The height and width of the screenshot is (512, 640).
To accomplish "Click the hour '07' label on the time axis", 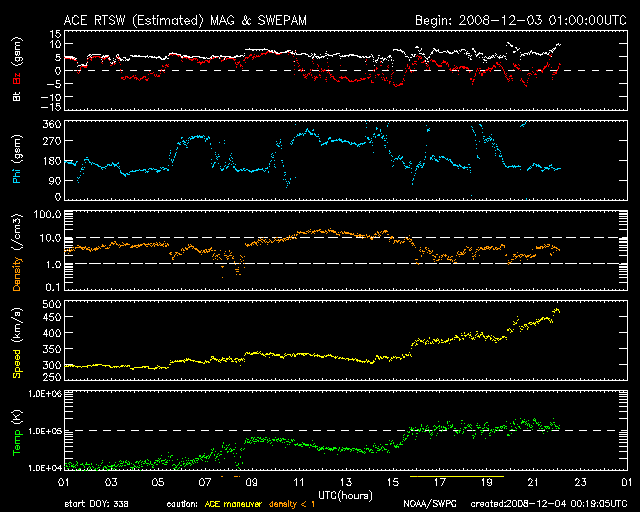I will (x=204, y=483).
